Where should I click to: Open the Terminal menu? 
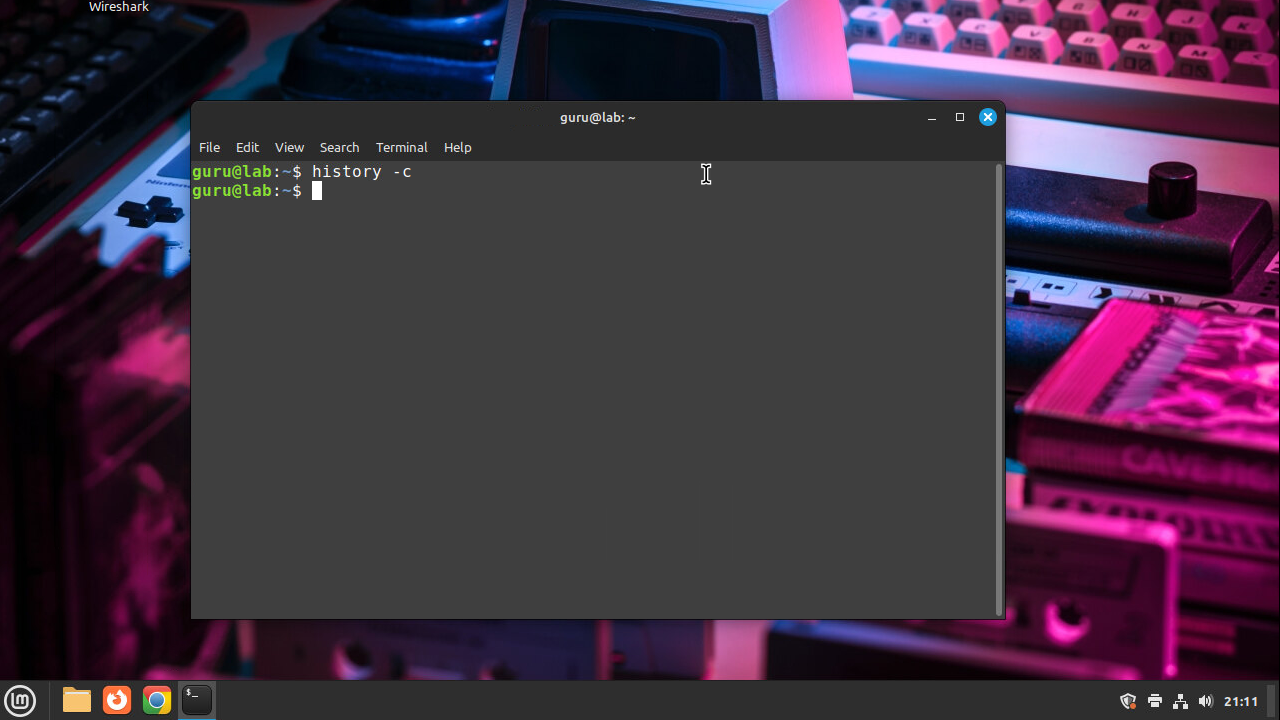click(401, 147)
